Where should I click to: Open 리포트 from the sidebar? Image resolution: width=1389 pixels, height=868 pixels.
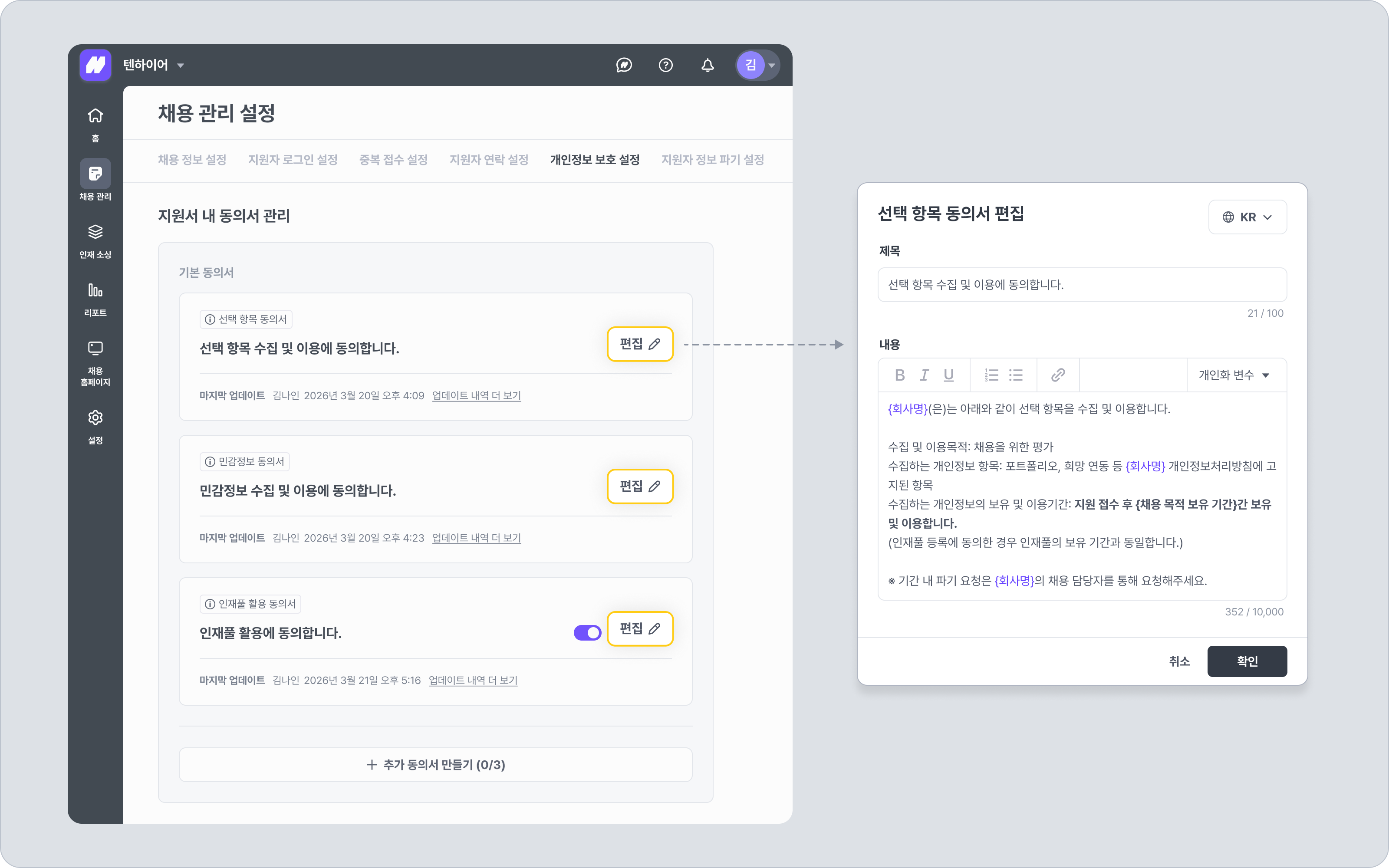(95, 299)
